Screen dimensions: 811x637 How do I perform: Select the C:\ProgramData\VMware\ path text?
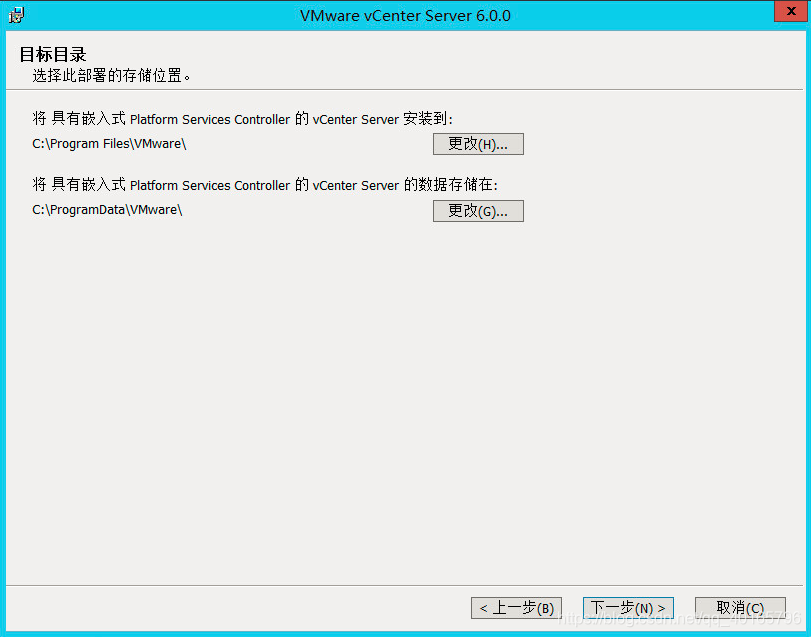coord(107,210)
